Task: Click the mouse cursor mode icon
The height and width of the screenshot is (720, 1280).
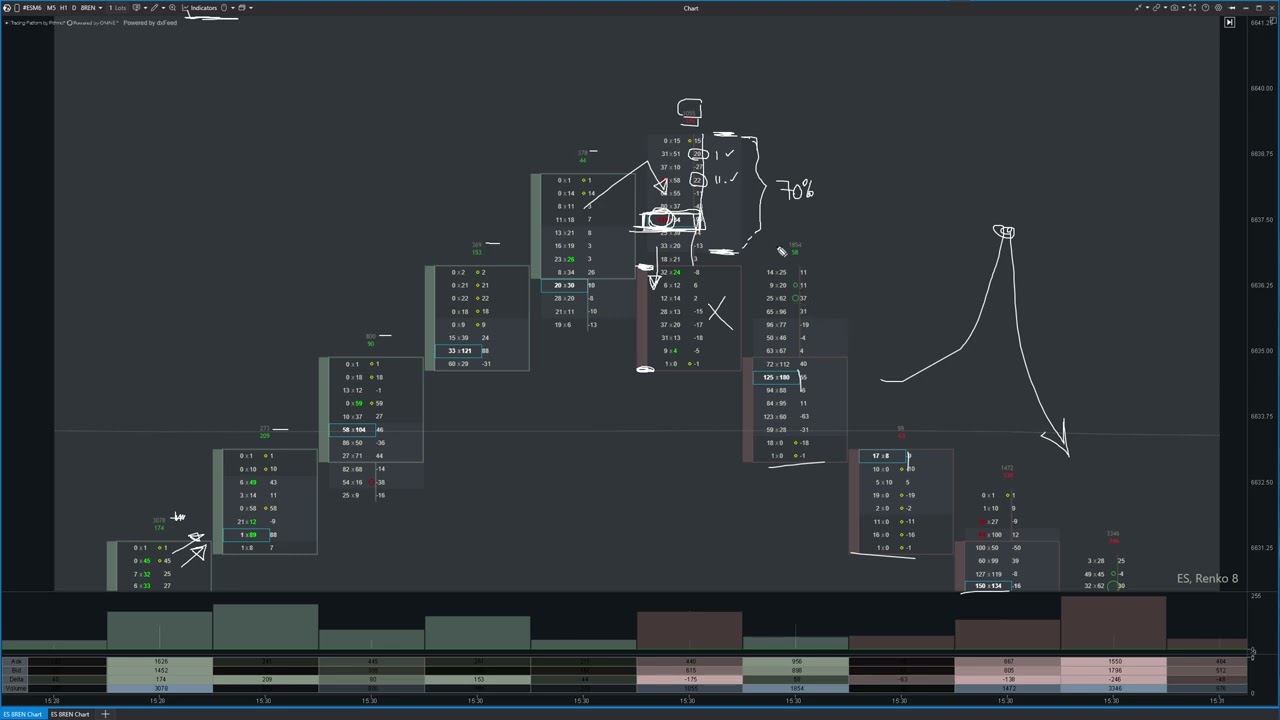Action: (224, 8)
